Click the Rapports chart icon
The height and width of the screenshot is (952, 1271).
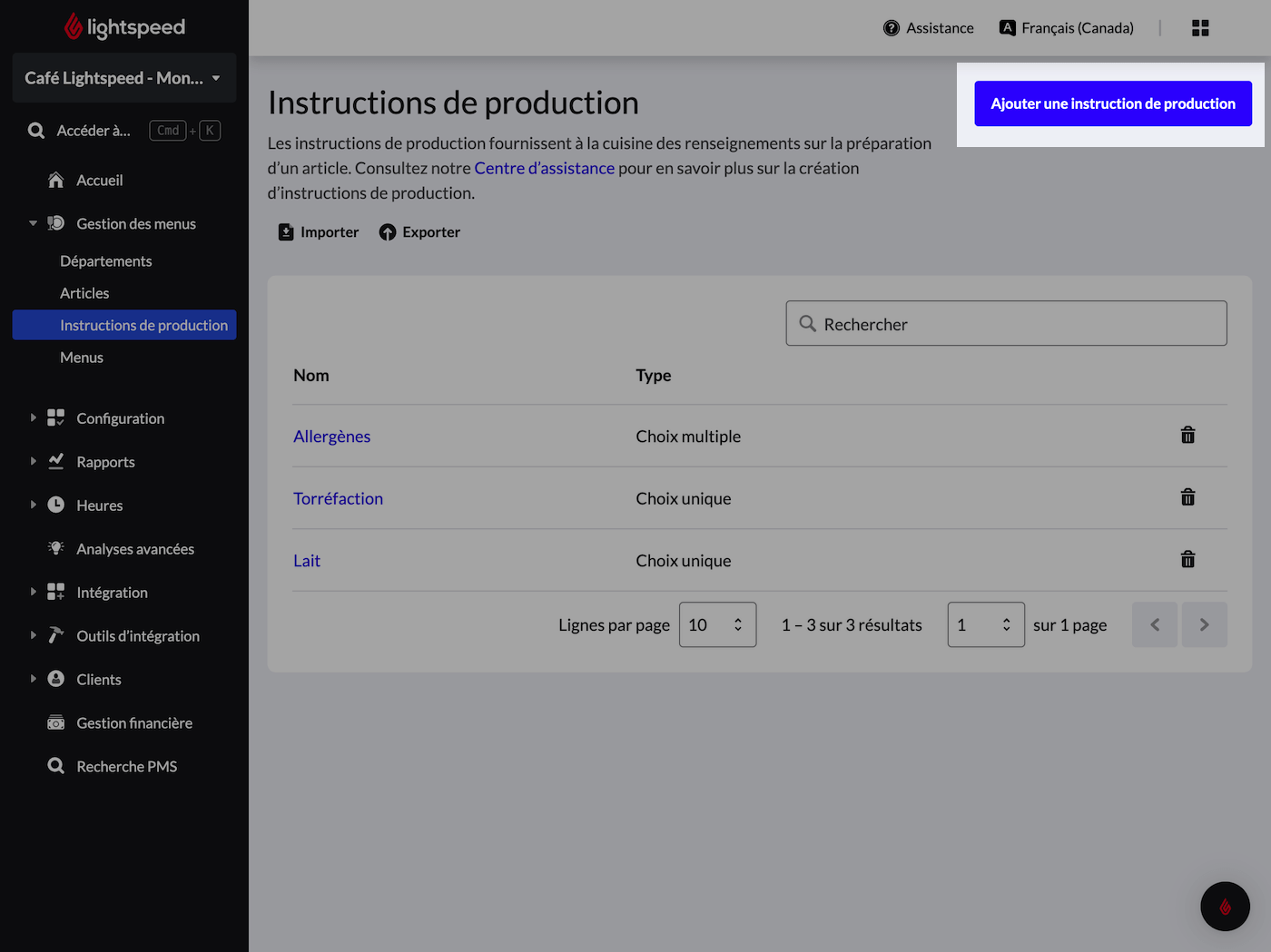[56, 461]
